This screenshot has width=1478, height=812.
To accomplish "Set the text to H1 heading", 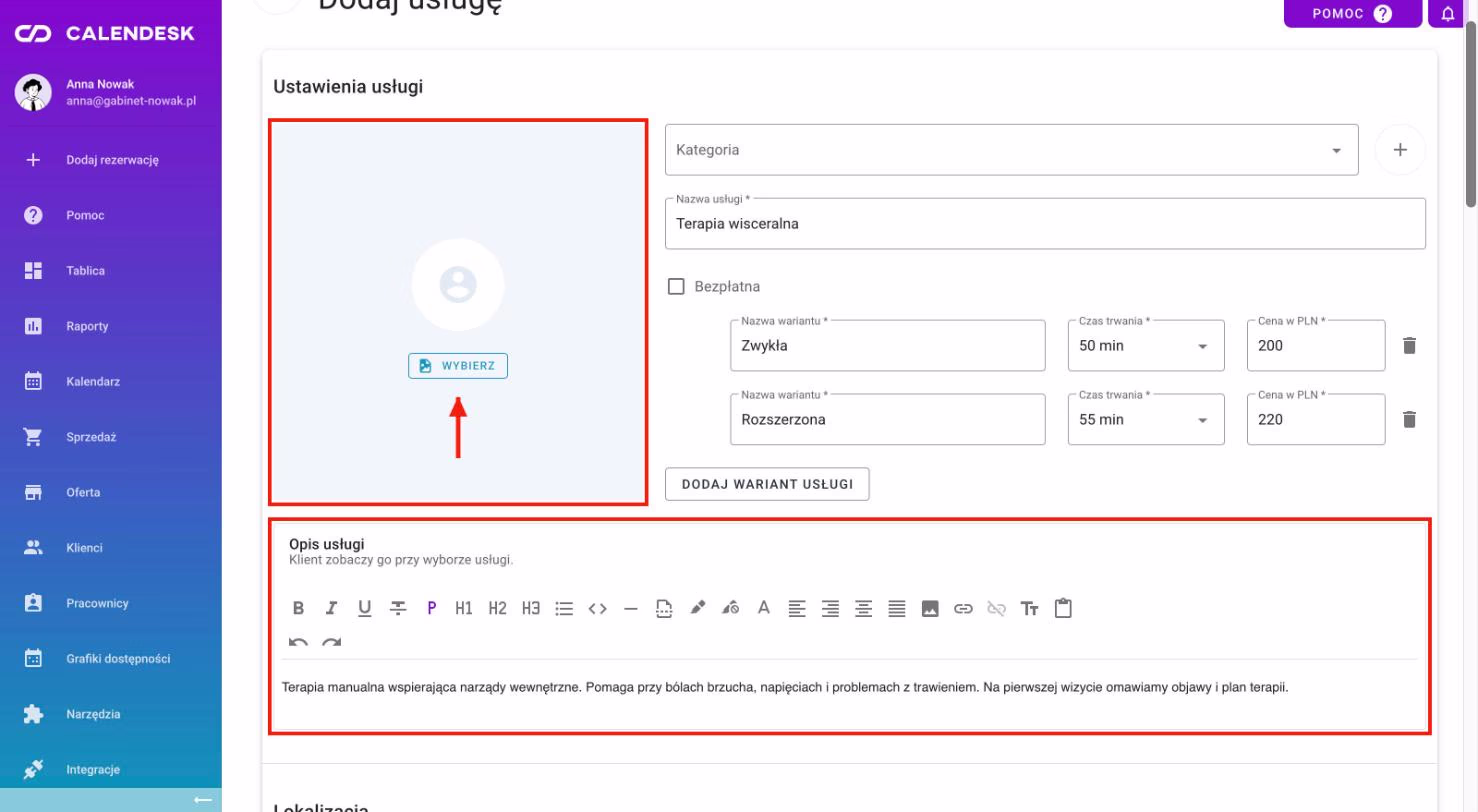I will tap(464, 608).
